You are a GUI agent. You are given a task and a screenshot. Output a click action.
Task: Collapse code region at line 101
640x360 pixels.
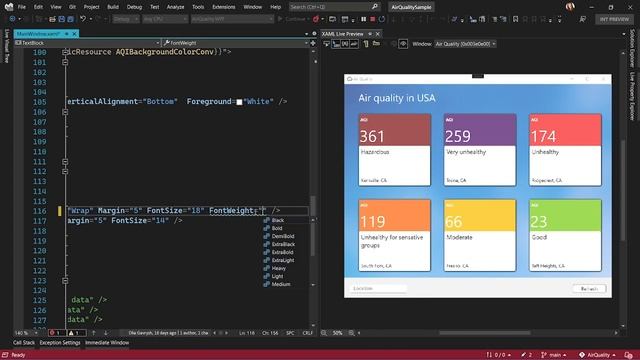click(65, 62)
